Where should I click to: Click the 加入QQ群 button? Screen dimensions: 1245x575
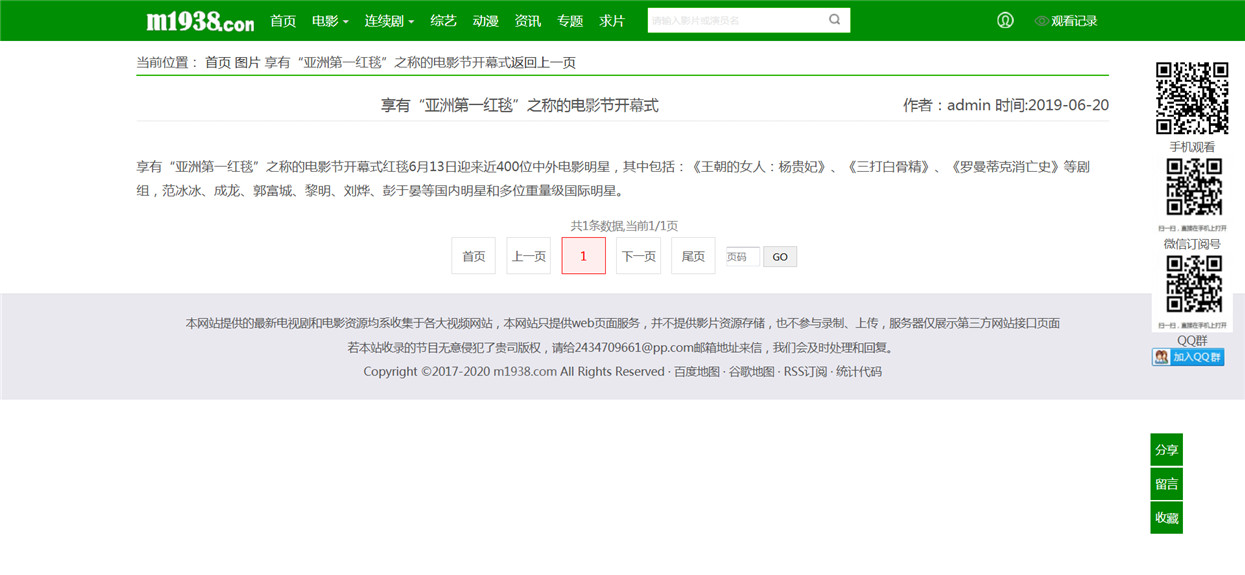coord(1188,357)
